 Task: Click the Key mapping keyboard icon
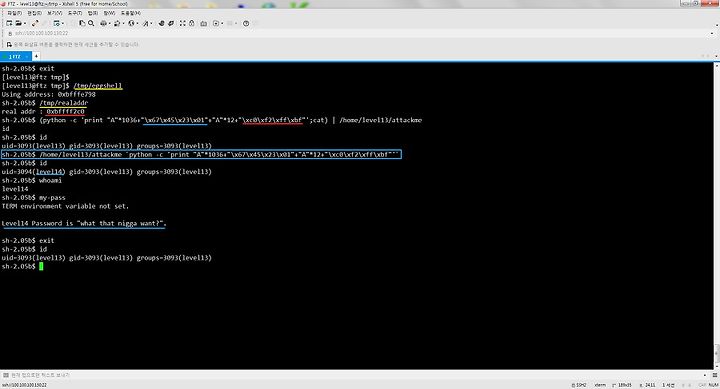(203, 23)
